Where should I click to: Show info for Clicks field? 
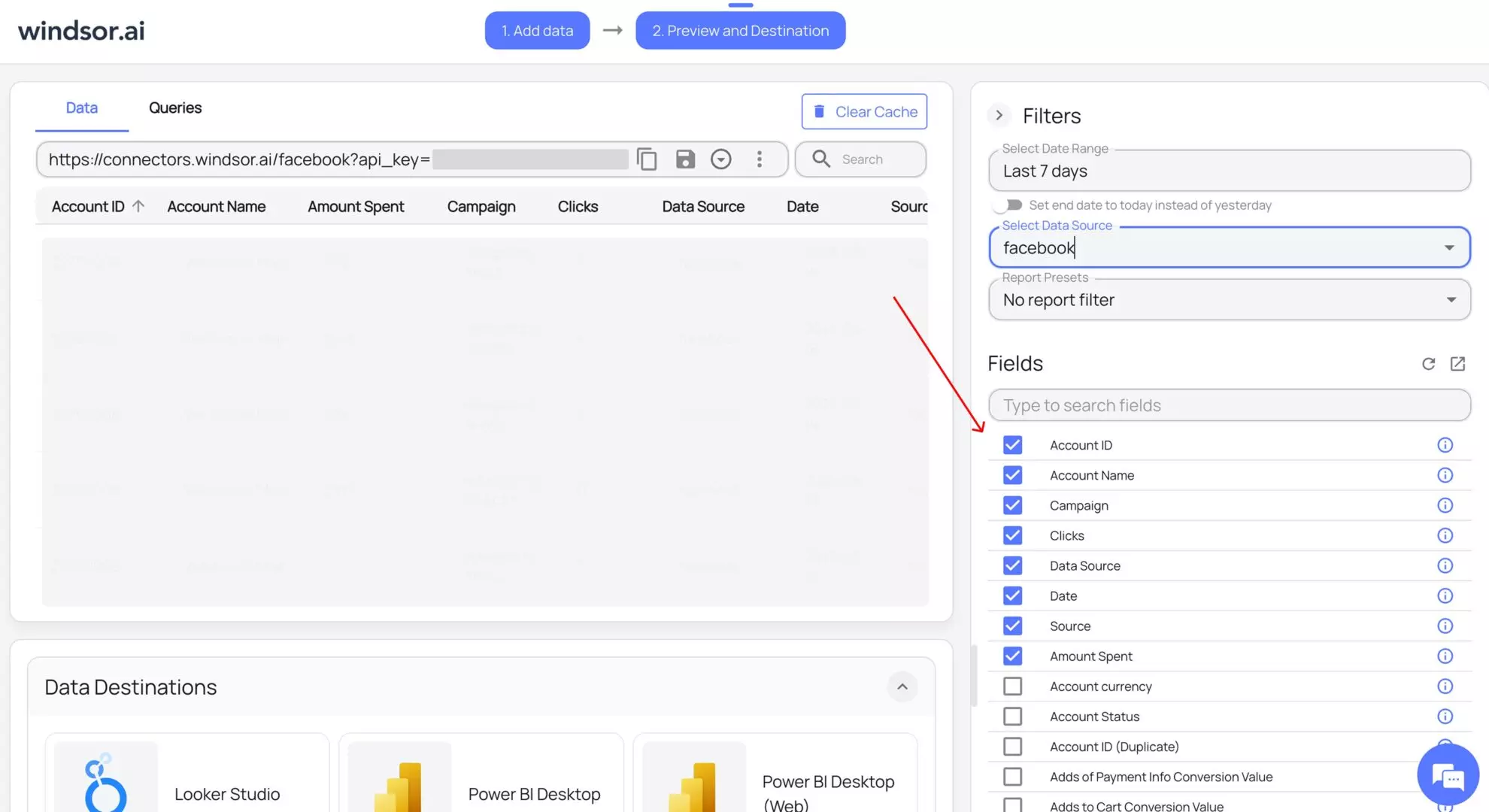pos(1445,535)
